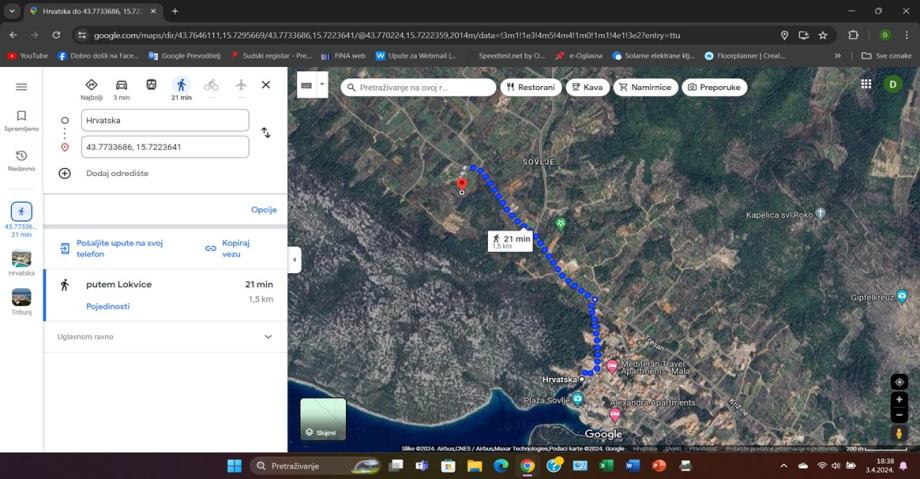
Task: Swap start and destination points
Action: (266, 132)
